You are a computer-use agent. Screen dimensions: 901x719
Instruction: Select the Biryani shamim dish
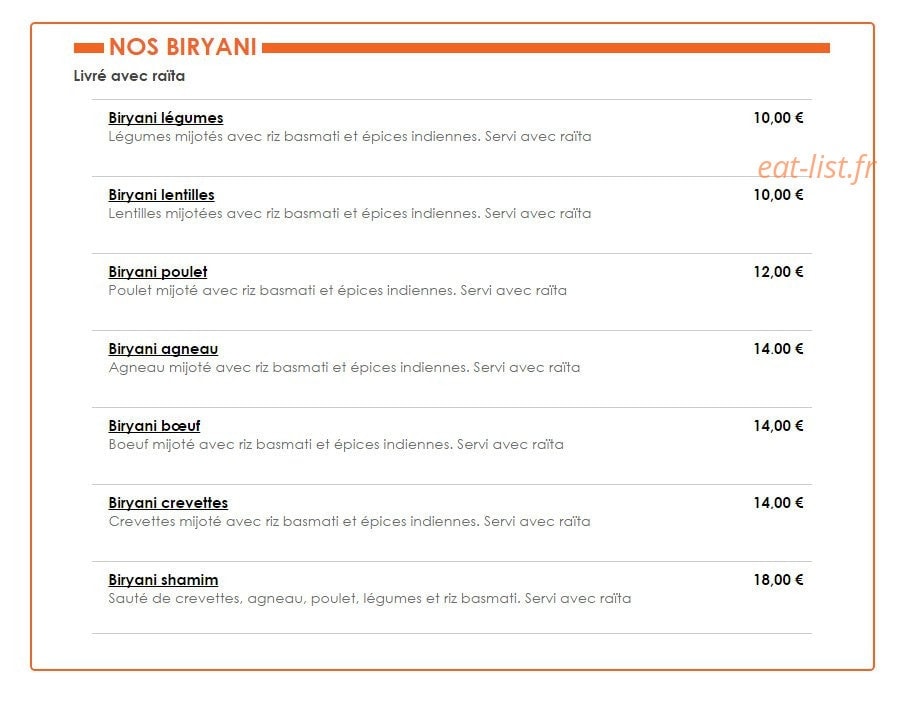tap(163, 580)
